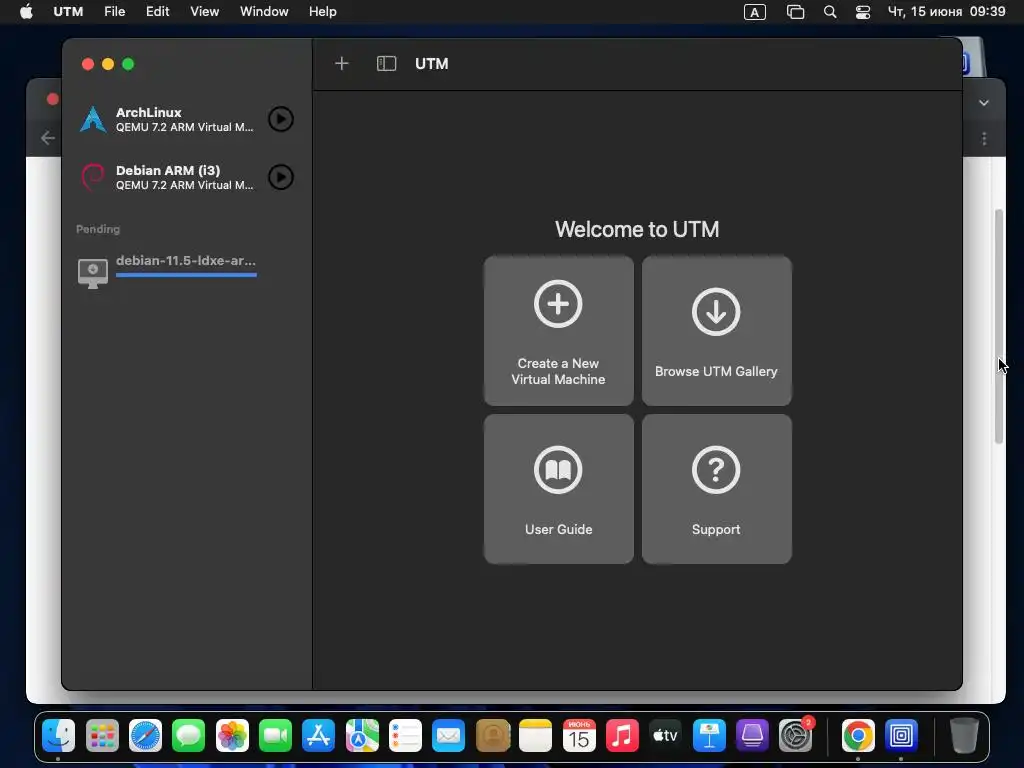This screenshot has width=1024, height=768.
Task: Open Reminders from the Dock
Action: [406, 736]
